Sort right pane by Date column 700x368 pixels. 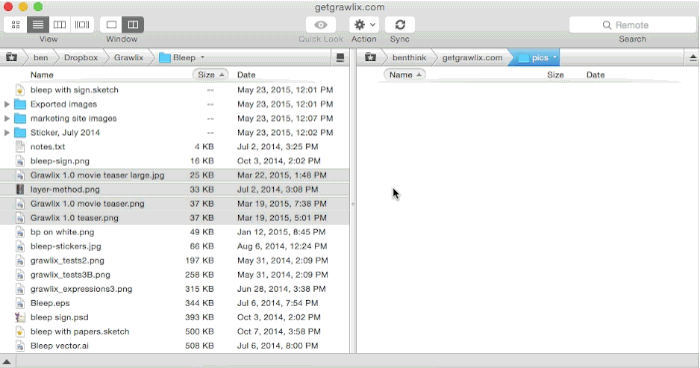(595, 75)
